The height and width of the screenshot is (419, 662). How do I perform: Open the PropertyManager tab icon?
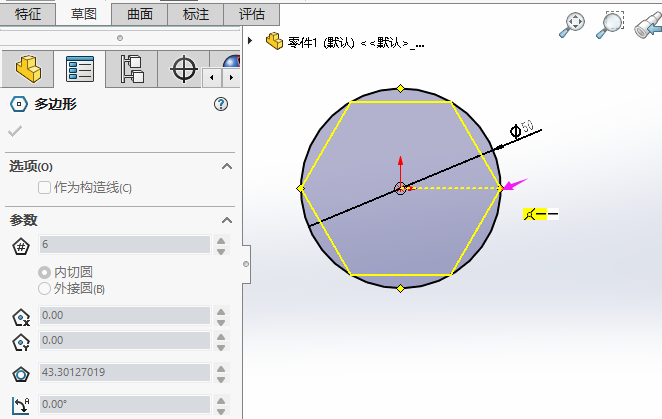(80, 69)
